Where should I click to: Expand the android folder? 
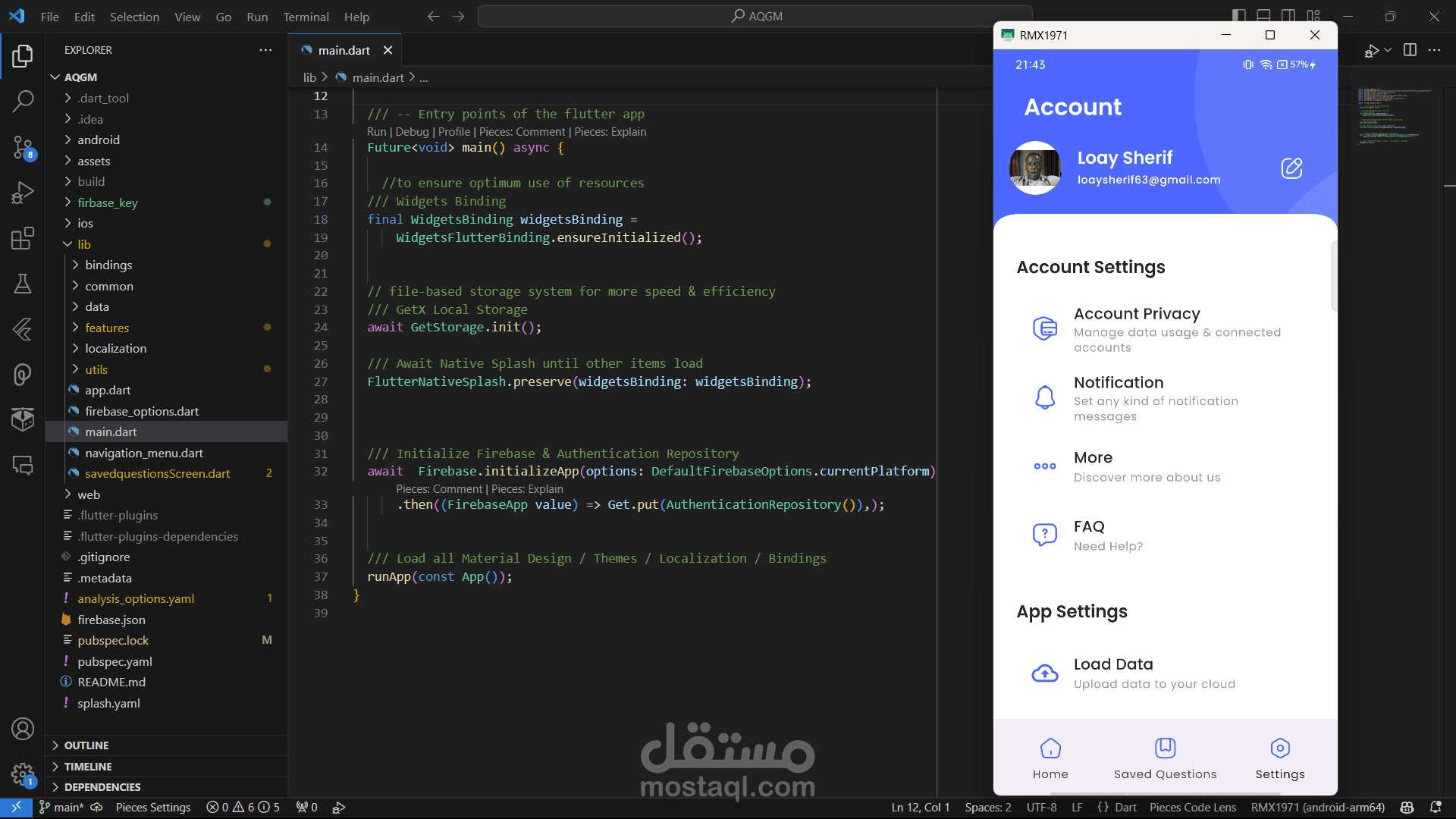(99, 140)
